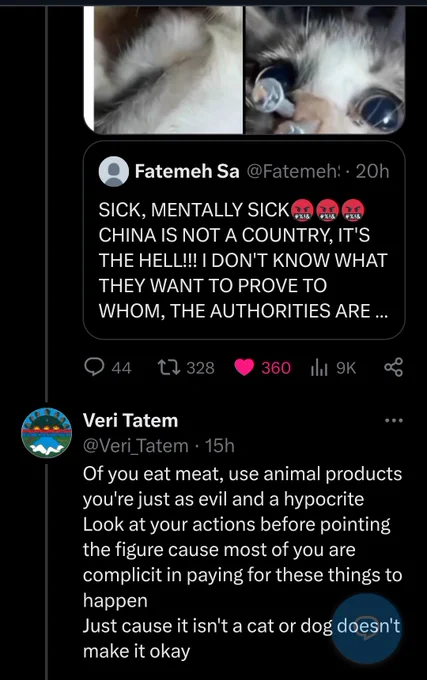Open the Veri Tatem display name
The height and width of the screenshot is (680, 427).
tap(130, 420)
